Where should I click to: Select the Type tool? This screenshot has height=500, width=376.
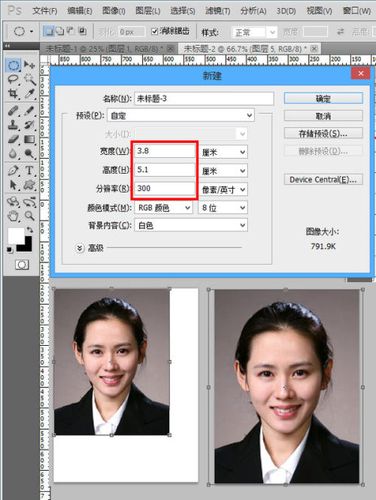(x=30, y=170)
